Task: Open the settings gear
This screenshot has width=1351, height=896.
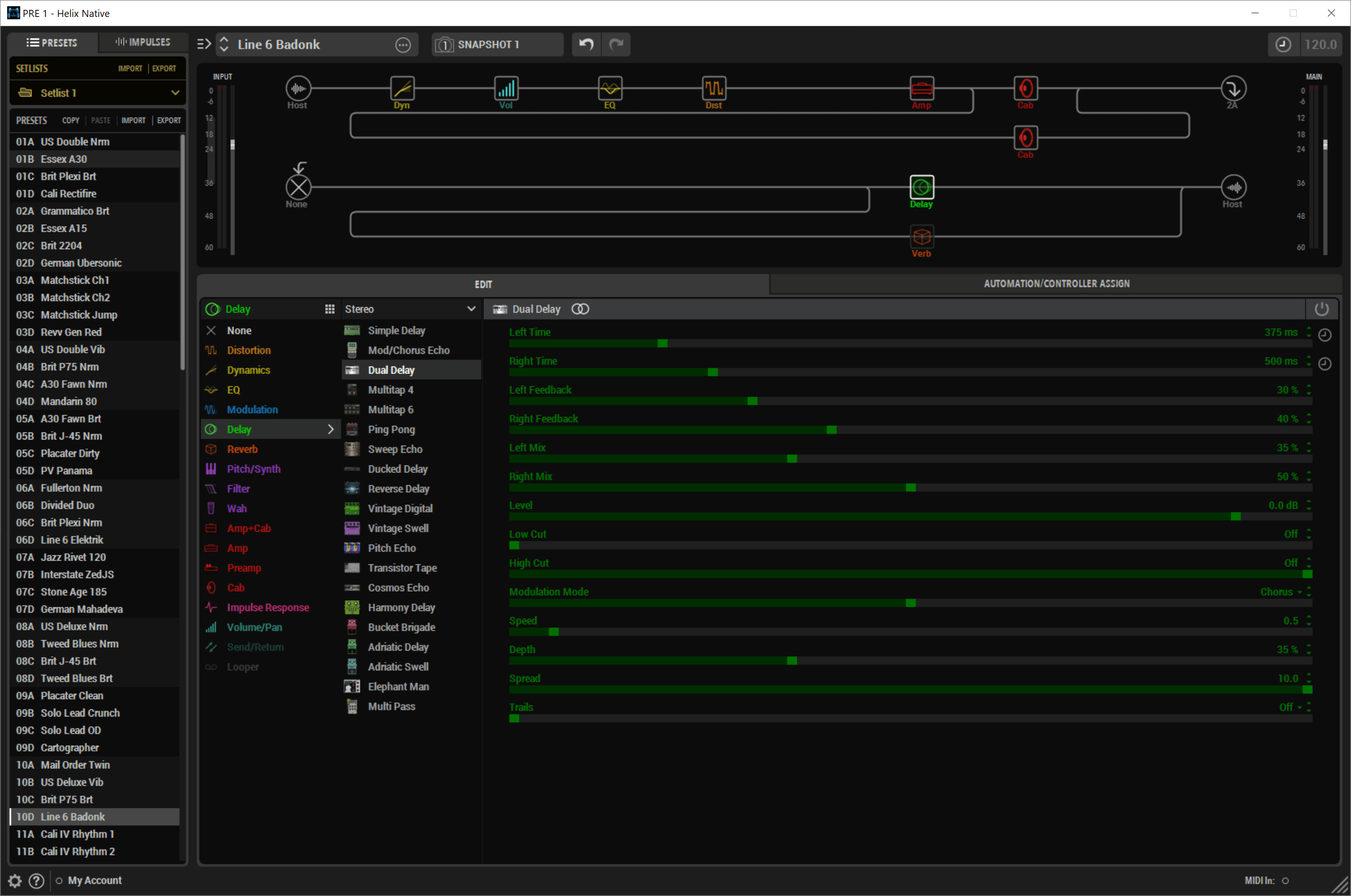Action: tap(15, 880)
